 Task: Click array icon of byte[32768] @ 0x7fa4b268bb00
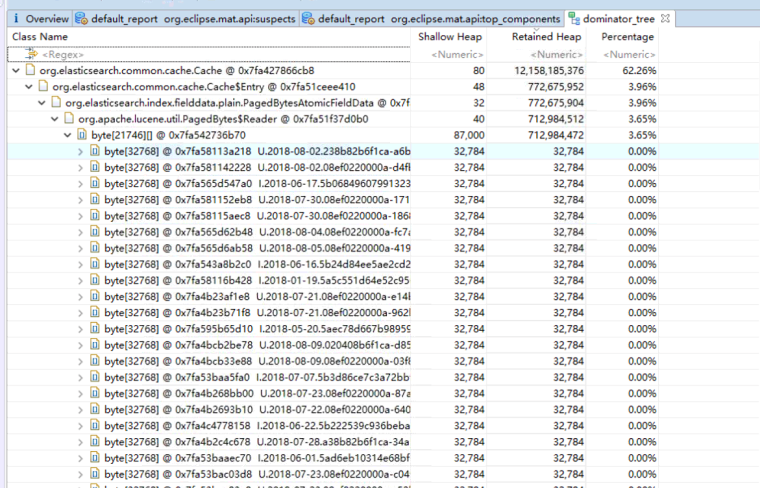95,393
